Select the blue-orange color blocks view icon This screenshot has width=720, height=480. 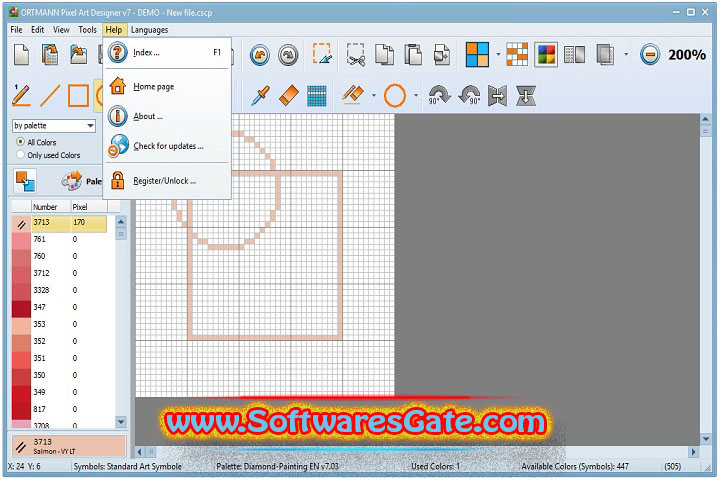(477, 55)
